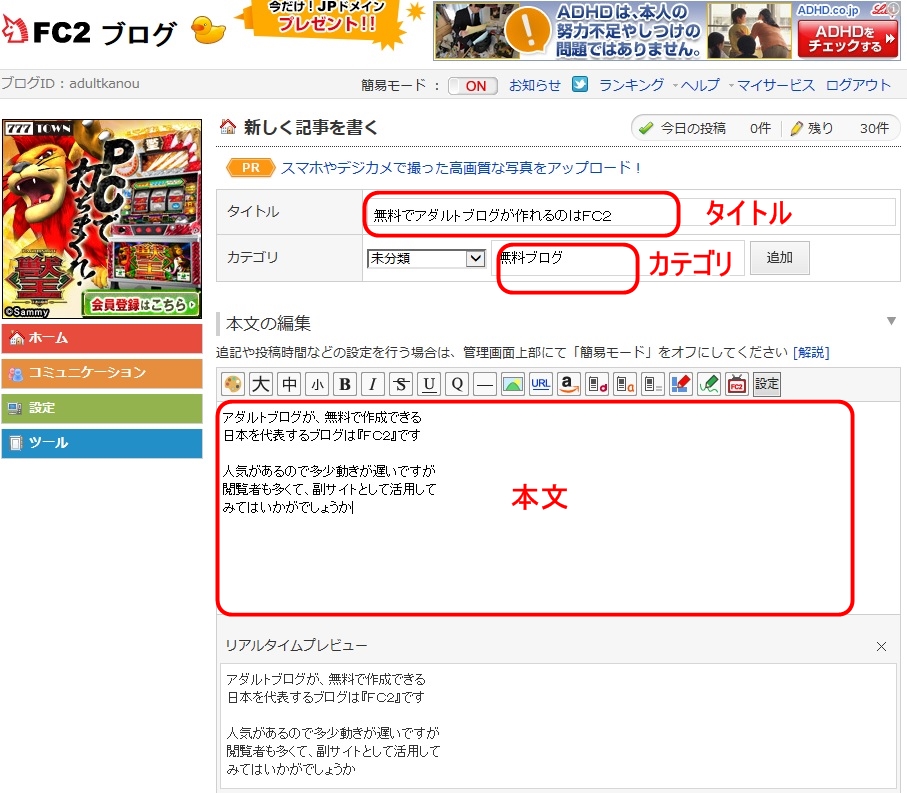Open マイサービス link
Viewport: 907px width, 793px height.
click(776, 86)
